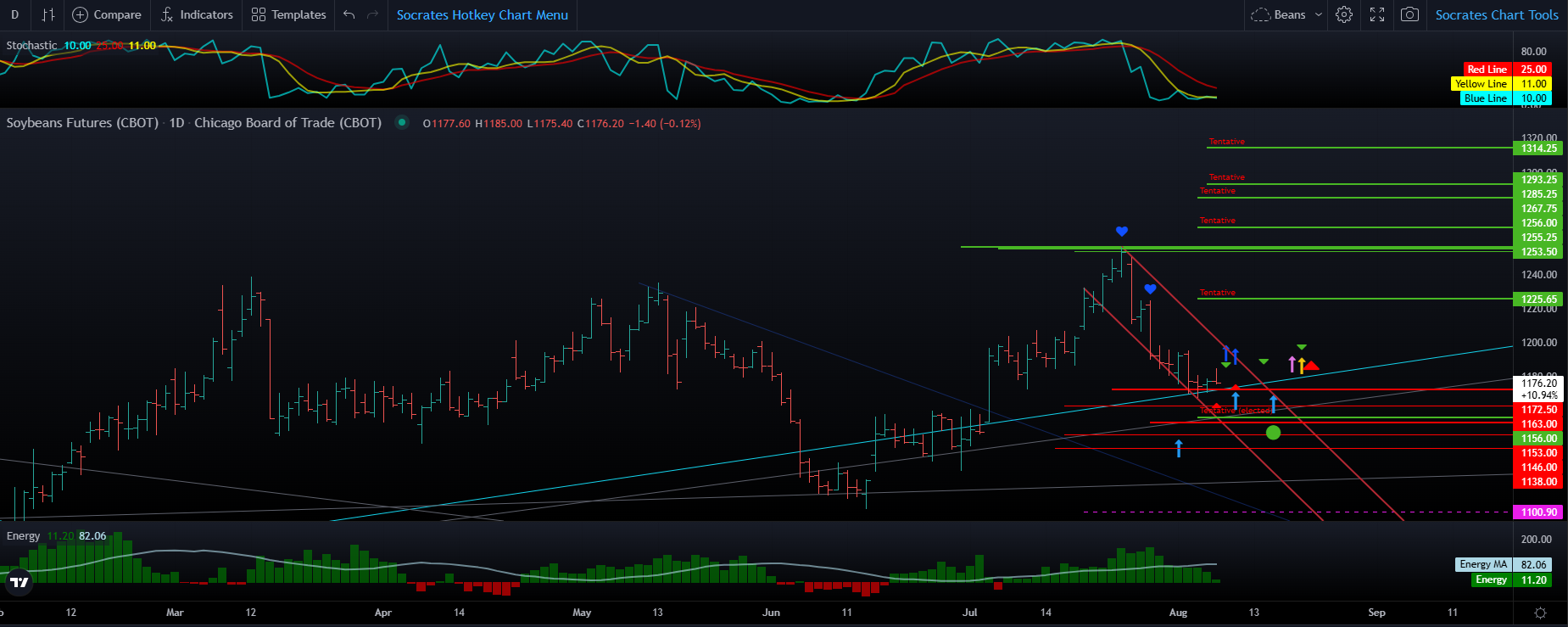Open Socrates Hotkey Chart Menu
1568x627 pixels.
click(483, 14)
